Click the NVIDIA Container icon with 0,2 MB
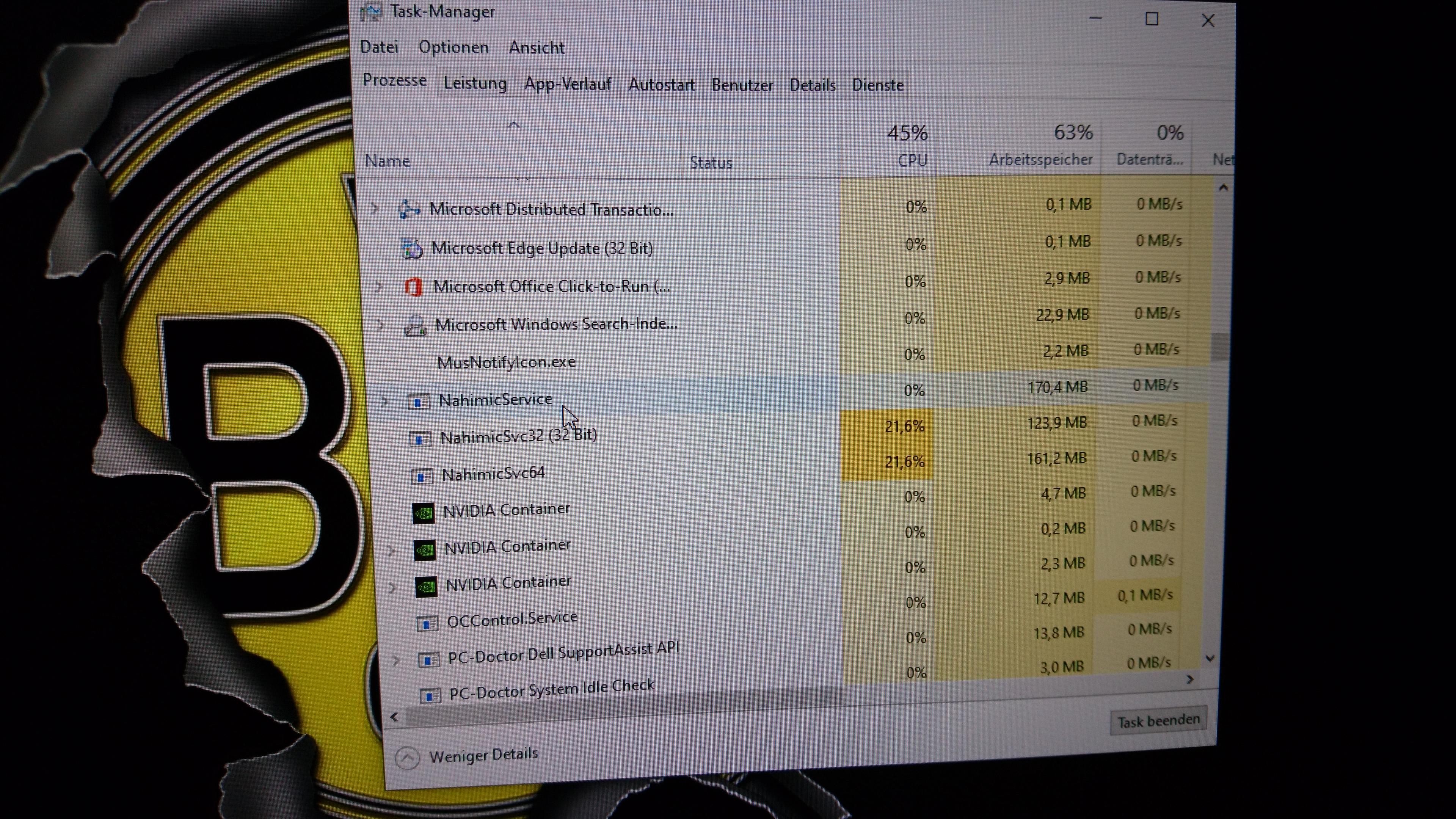 (x=425, y=550)
